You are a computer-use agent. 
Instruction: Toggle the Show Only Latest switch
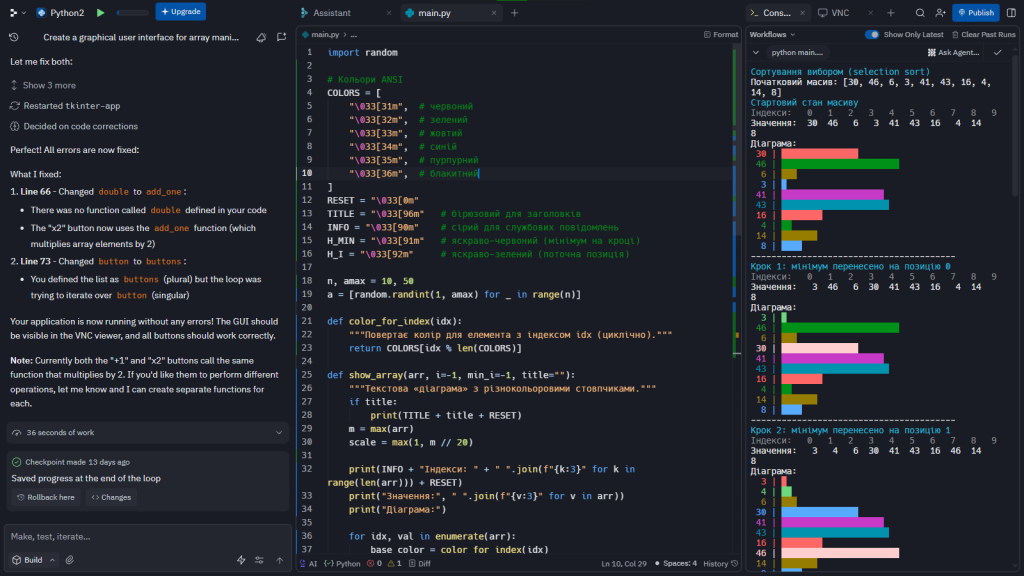tap(872, 34)
